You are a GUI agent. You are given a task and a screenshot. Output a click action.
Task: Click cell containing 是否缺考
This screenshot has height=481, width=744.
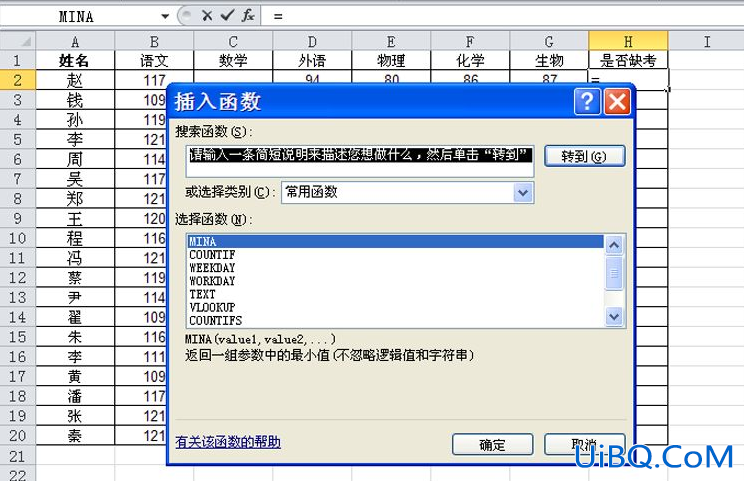click(628, 60)
